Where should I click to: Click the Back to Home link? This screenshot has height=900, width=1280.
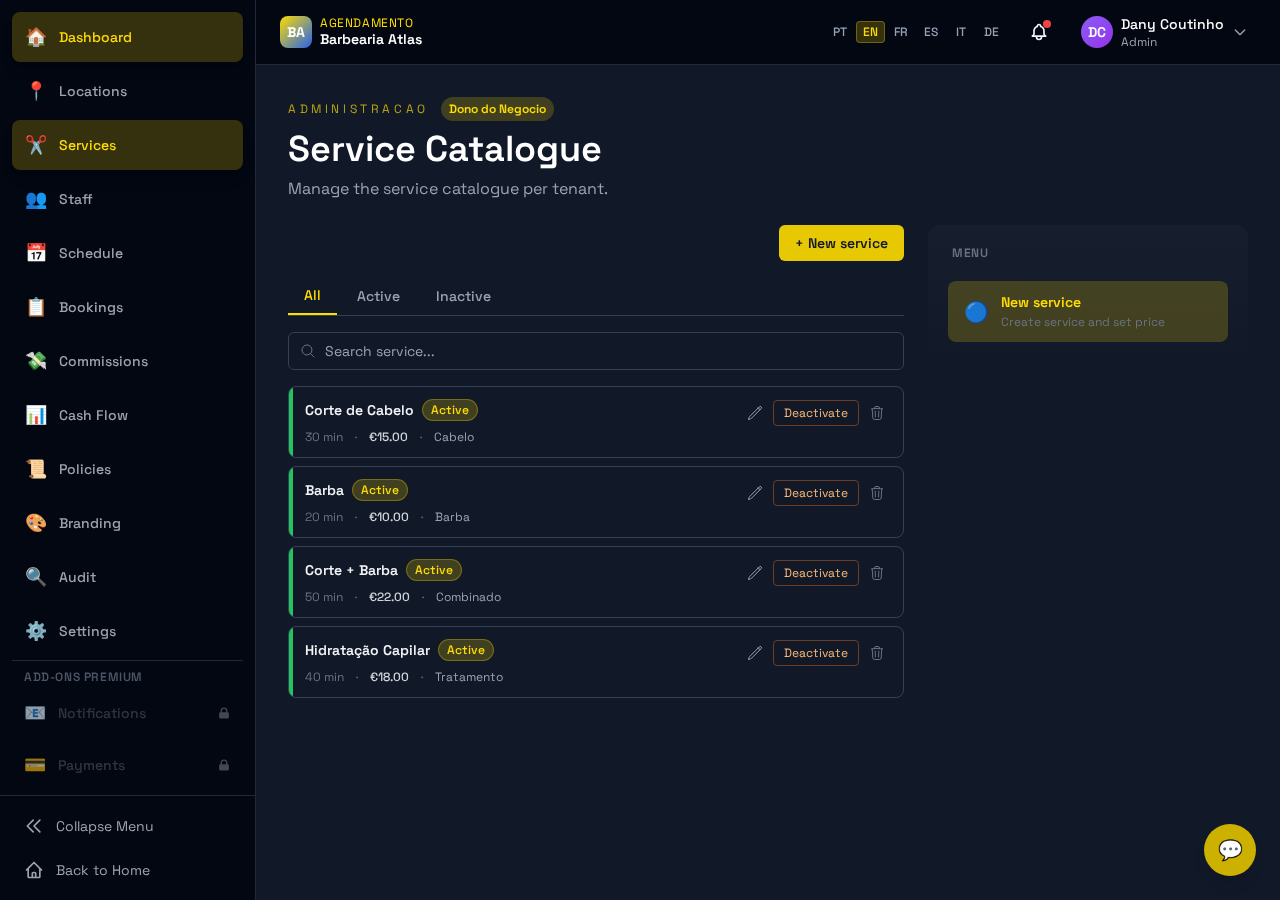coord(103,870)
